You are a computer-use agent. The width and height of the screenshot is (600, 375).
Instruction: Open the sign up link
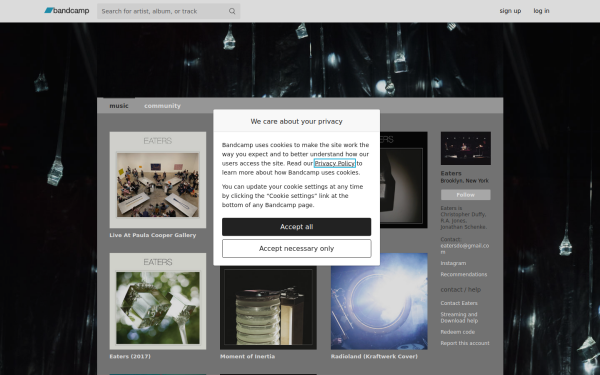[510, 11]
